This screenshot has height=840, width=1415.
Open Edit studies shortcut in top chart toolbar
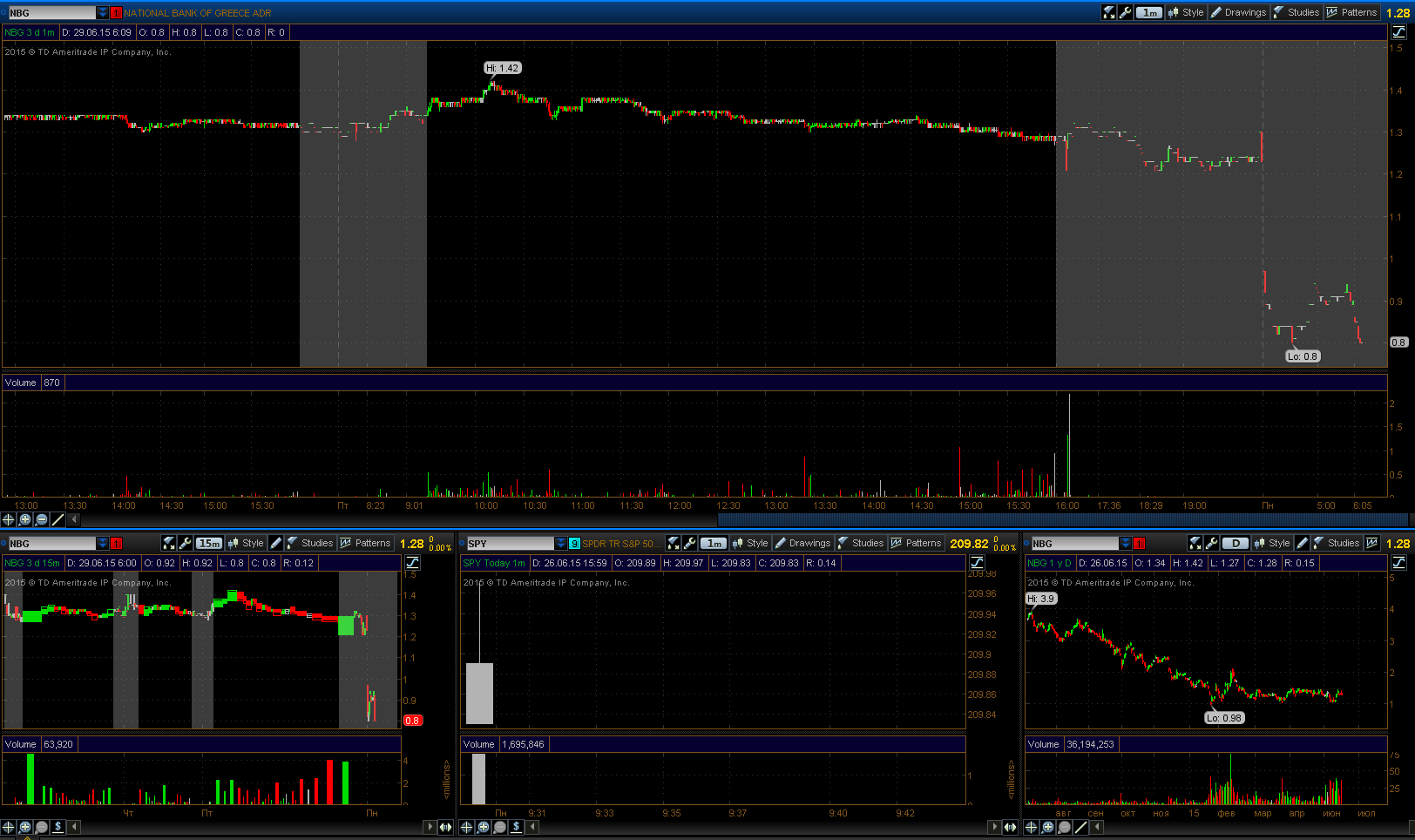tap(1109, 12)
